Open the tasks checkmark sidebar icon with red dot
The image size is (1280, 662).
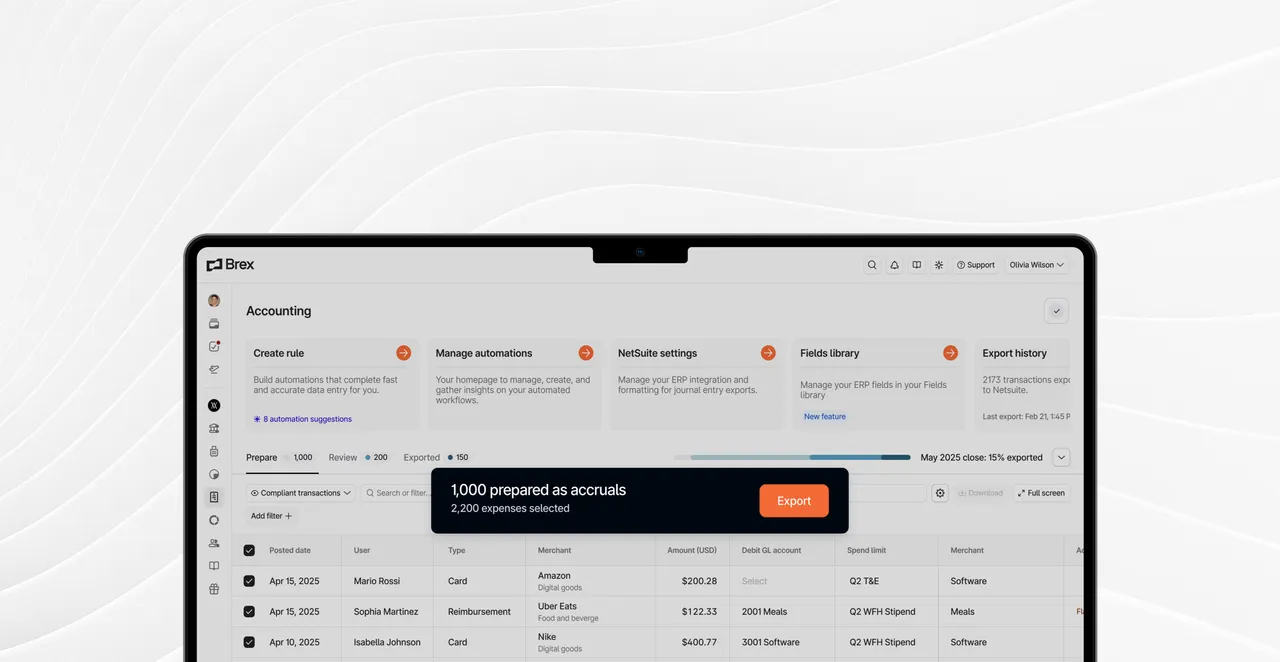coord(214,346)
